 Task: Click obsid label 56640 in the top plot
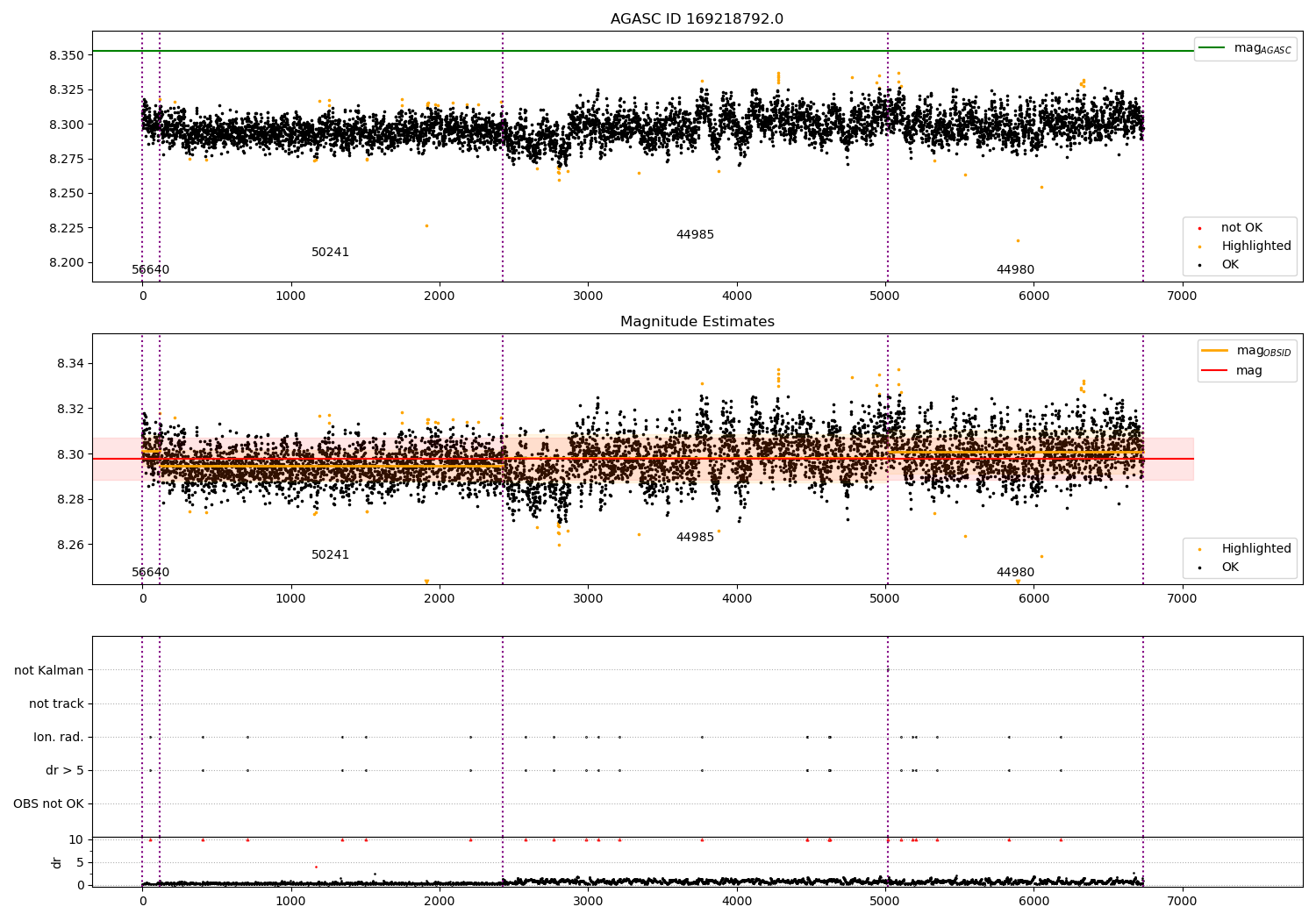(x=151, y=270)
